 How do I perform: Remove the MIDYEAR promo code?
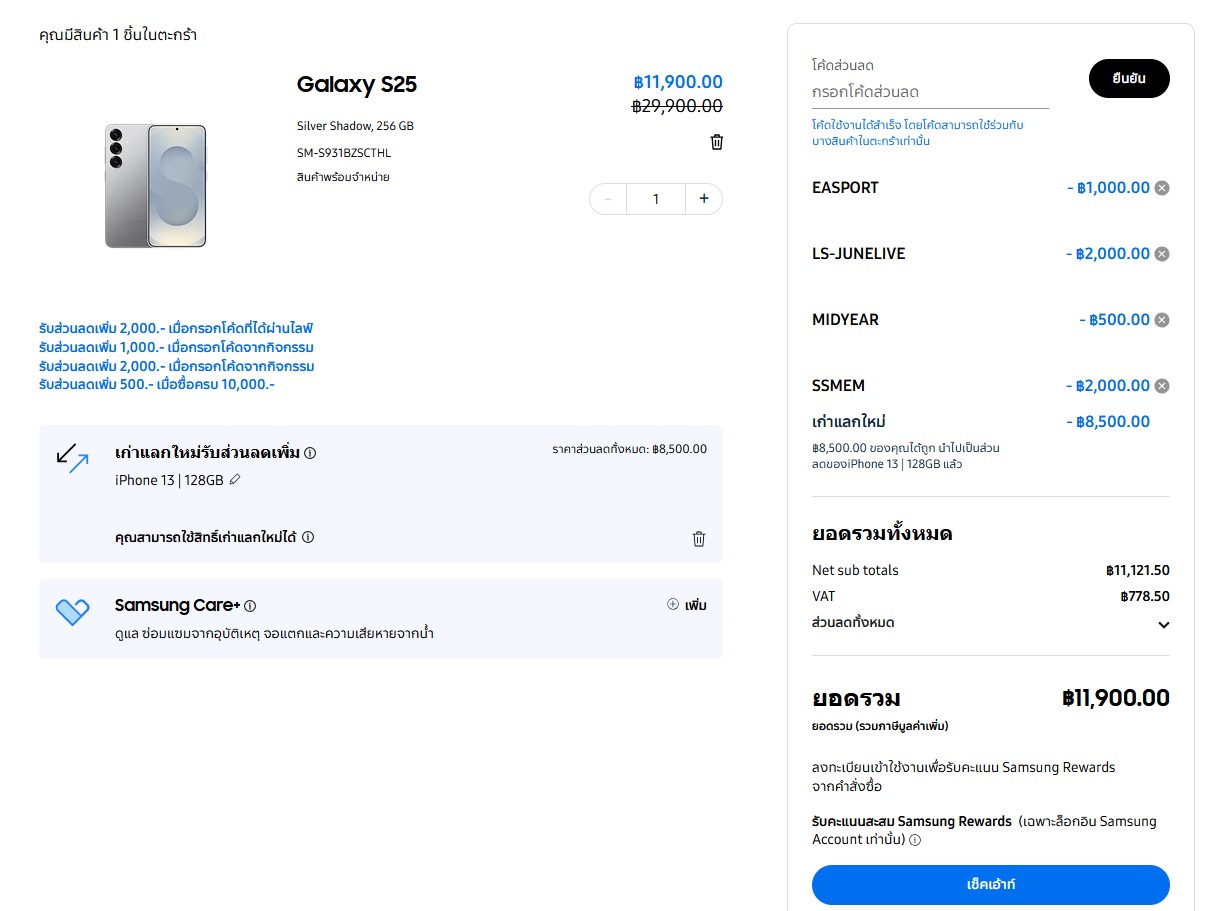[x=1162, y=320]
